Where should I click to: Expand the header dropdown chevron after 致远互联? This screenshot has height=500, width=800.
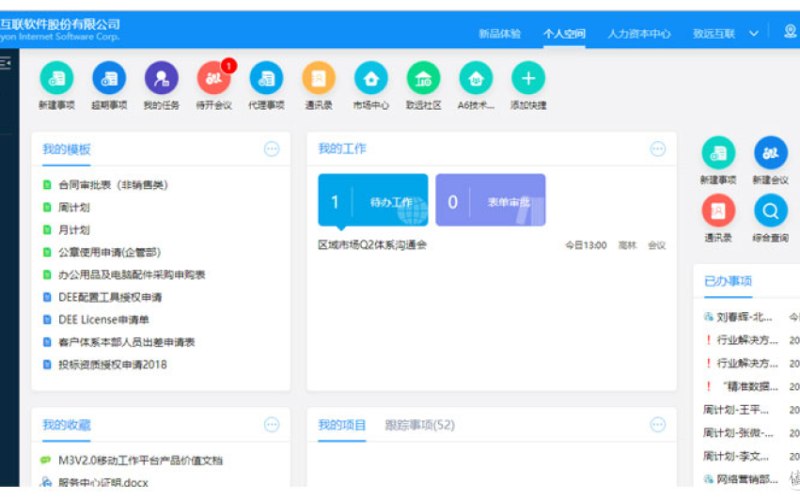click(x=754, y=34)
